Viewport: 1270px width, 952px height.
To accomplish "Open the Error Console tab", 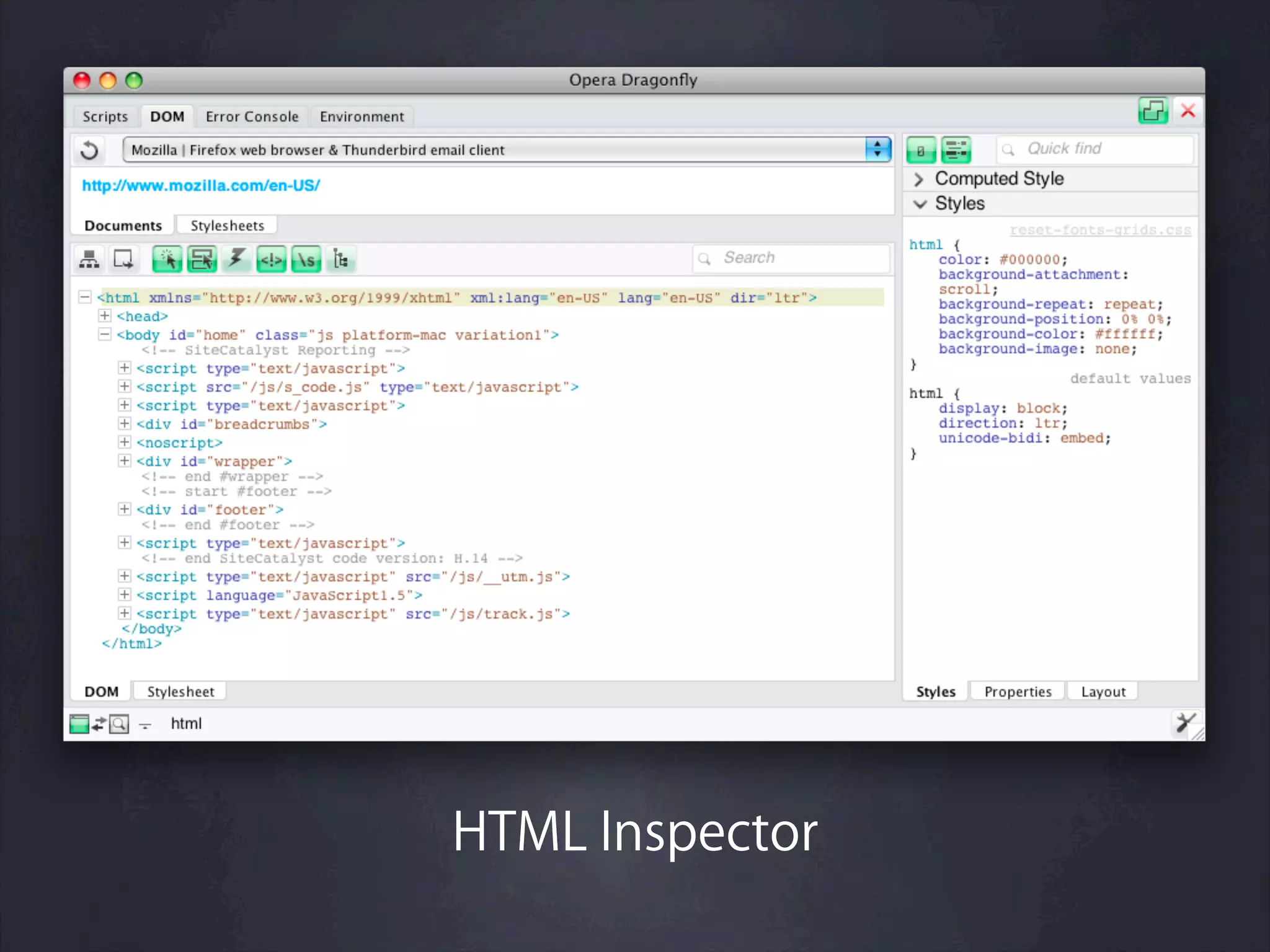I will (252, 117).
